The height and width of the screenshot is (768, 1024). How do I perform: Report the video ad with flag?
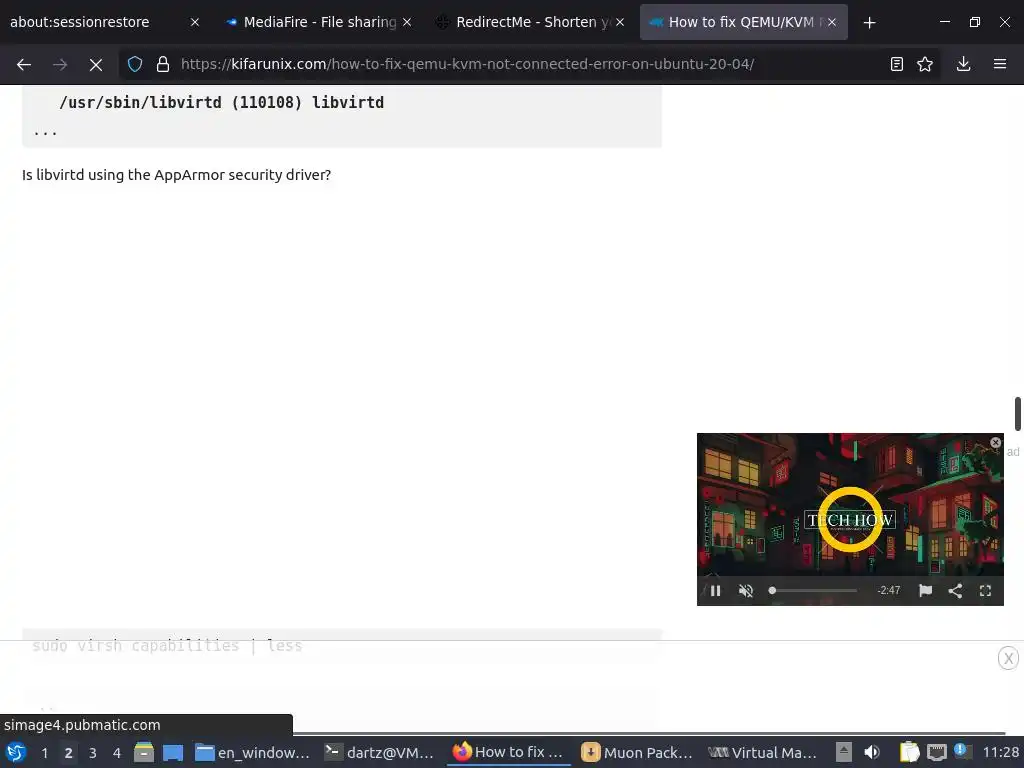pos(925,591)
